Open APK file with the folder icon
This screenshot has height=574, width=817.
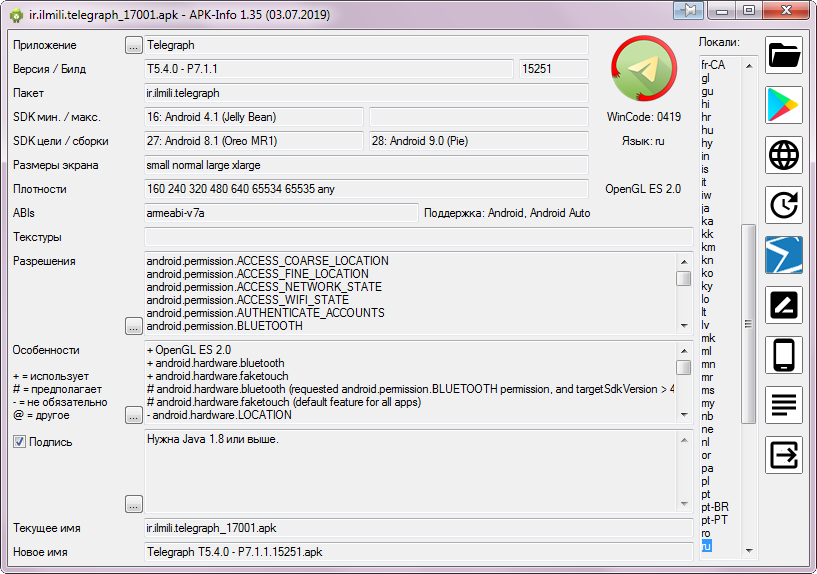click(x=784, y=55)
